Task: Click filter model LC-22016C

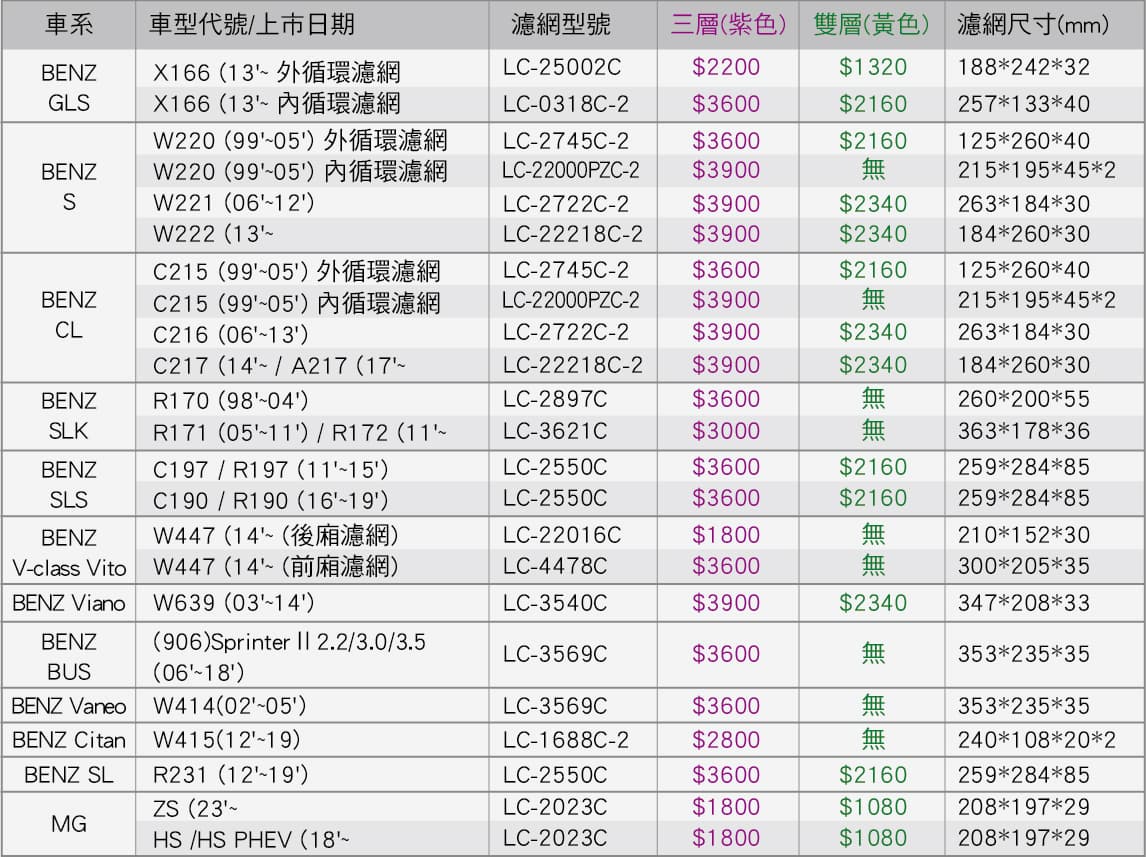Action: (x=561, y=535)
